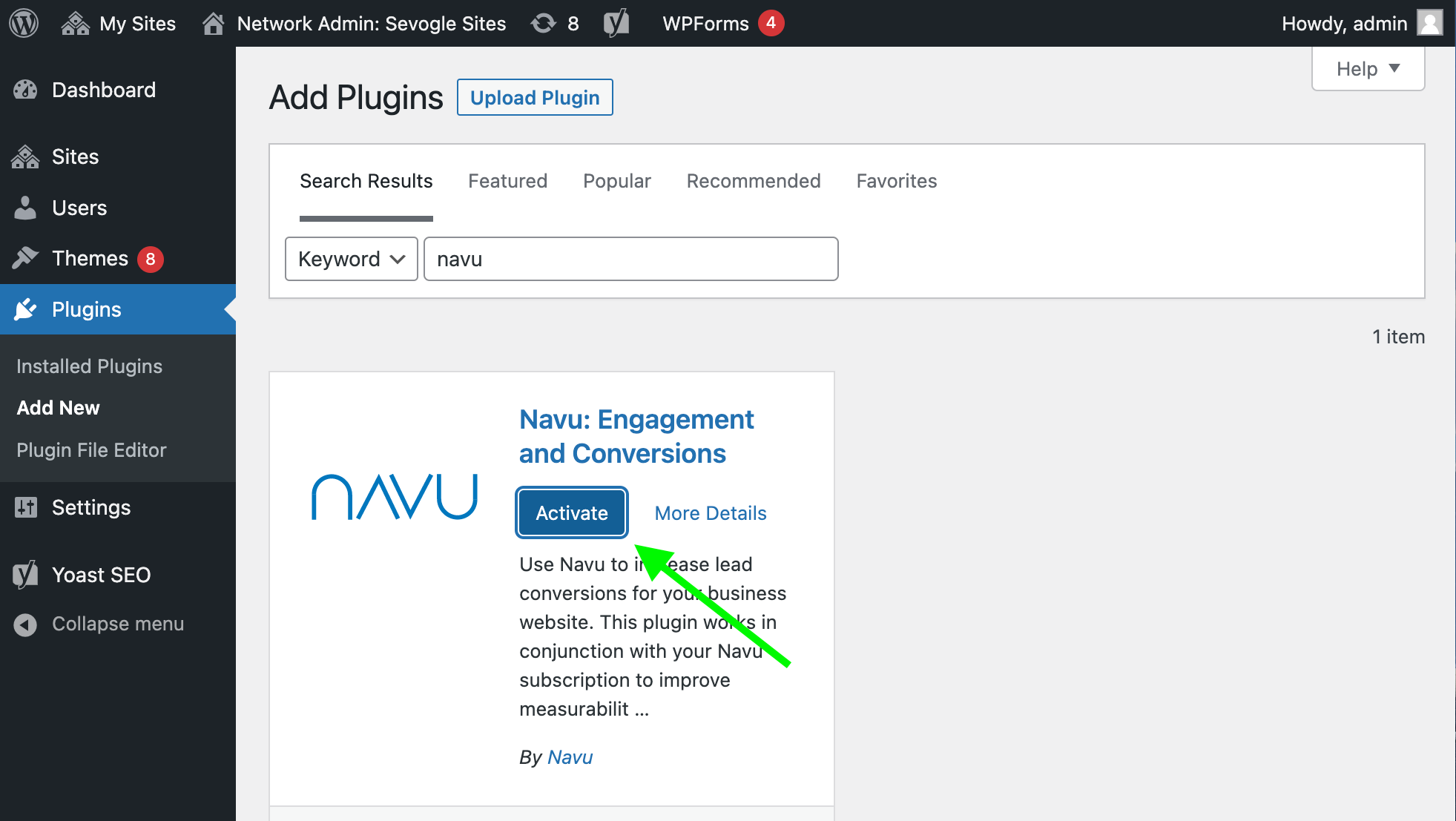Click the Upload Plugin button
The height and width of the screenshot is (821, 1456).
pyautogui.click(x=534, y=98)
